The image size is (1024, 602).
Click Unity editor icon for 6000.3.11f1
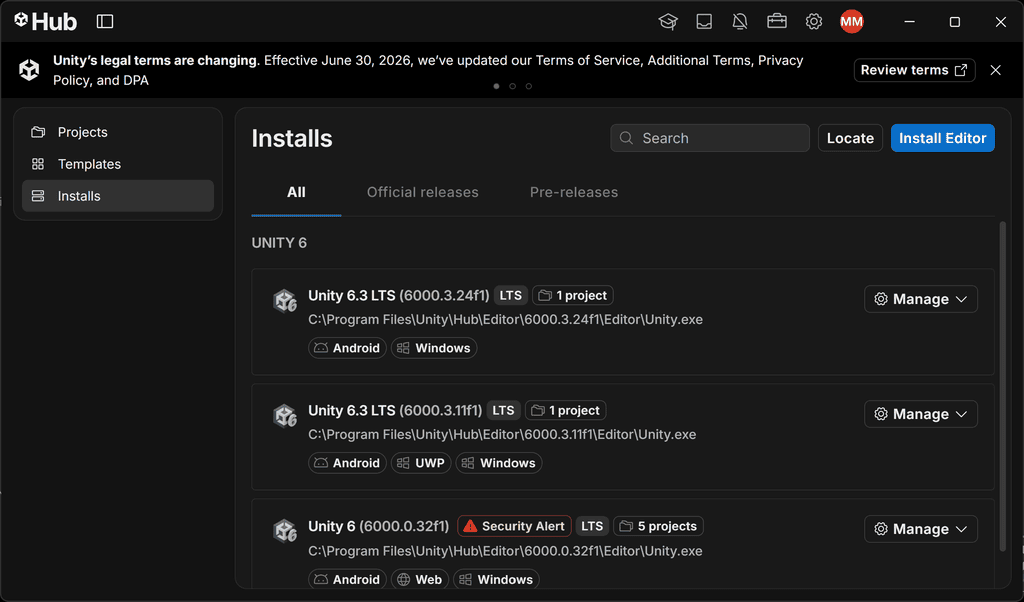coord(285,416)
